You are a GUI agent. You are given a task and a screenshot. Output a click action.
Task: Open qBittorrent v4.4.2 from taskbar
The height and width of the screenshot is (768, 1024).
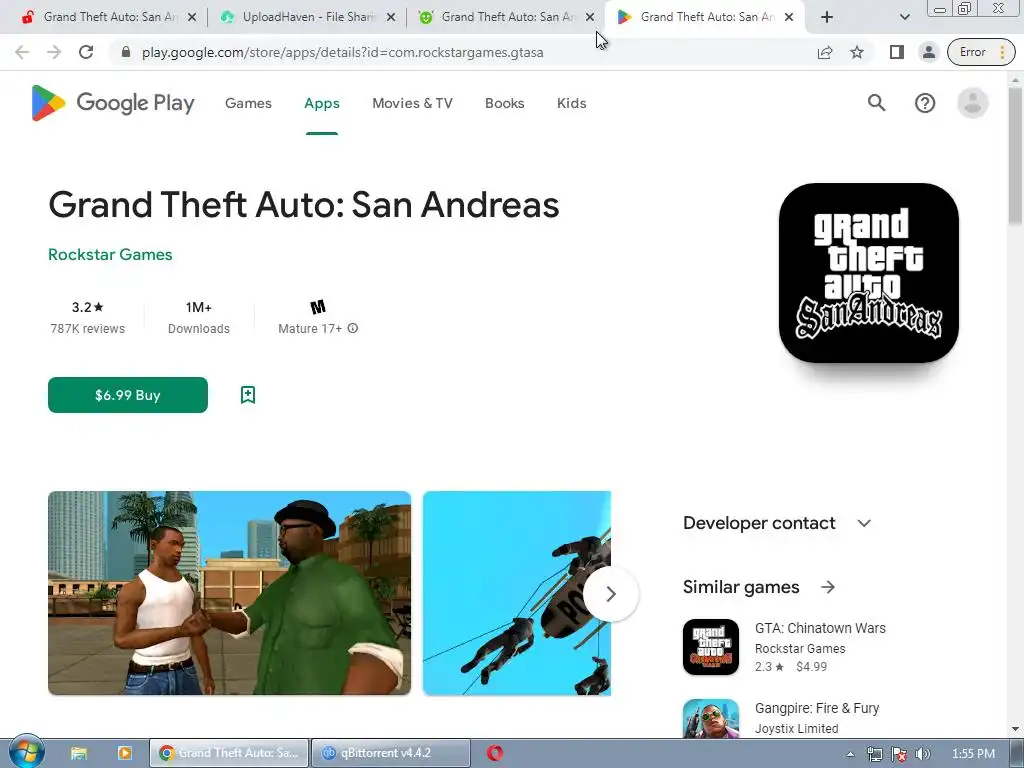(391, 753)
